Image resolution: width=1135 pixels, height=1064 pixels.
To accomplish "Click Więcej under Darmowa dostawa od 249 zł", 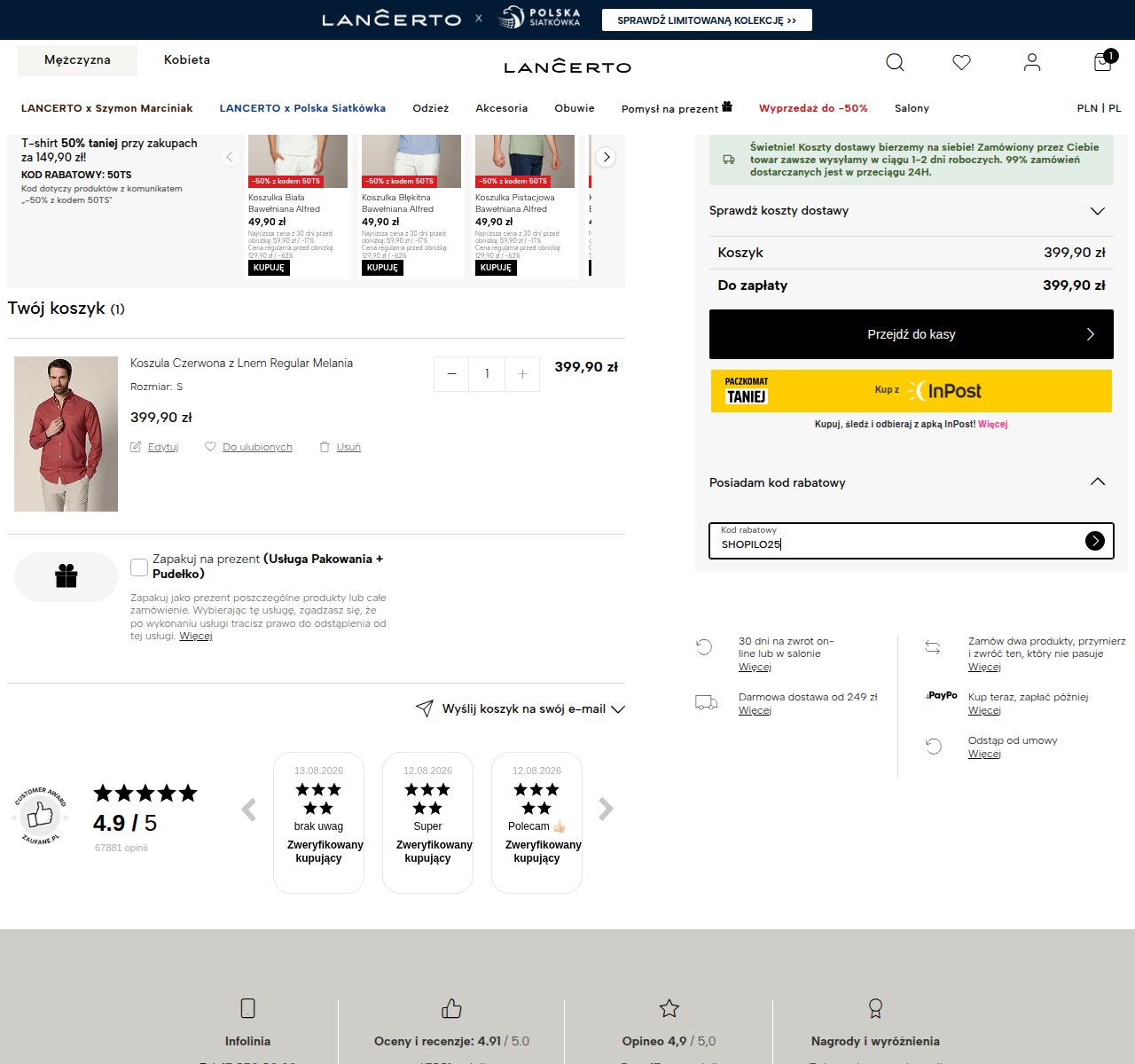I will point(755,710).
